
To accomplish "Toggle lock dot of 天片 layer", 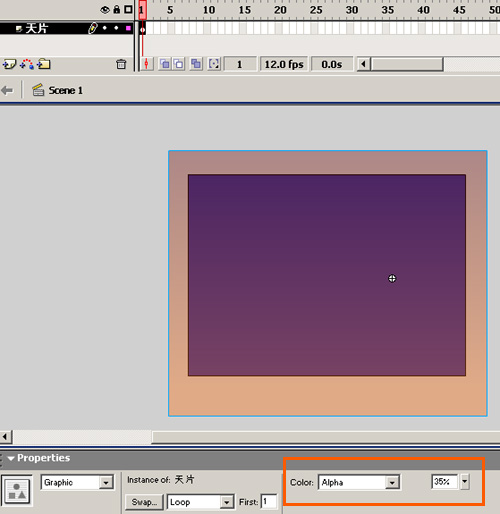I will pyautogui.click(x=116, y=28).
